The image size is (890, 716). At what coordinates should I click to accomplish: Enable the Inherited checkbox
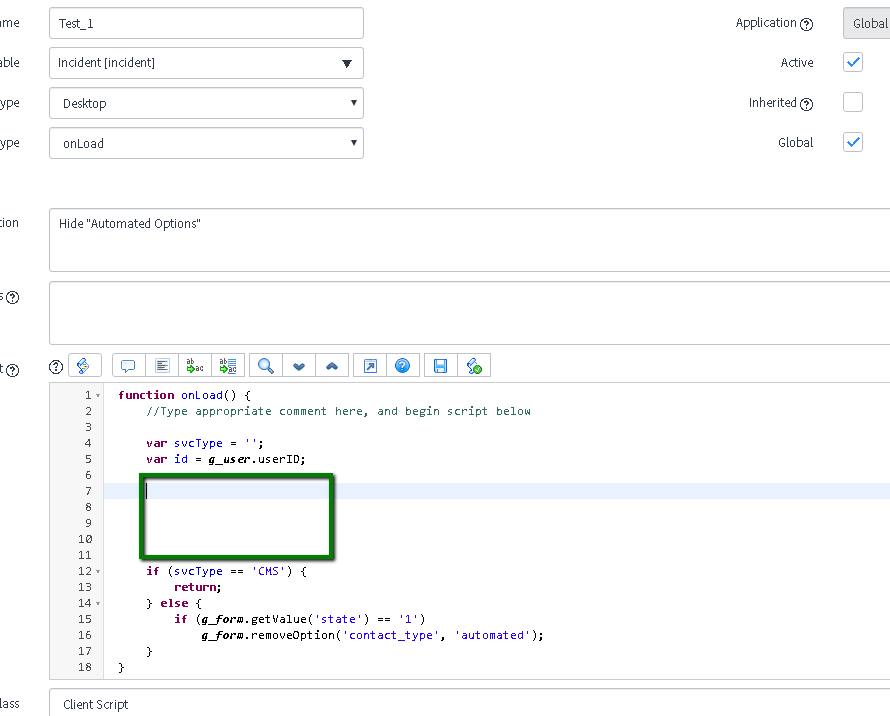(x=852, y=102)
